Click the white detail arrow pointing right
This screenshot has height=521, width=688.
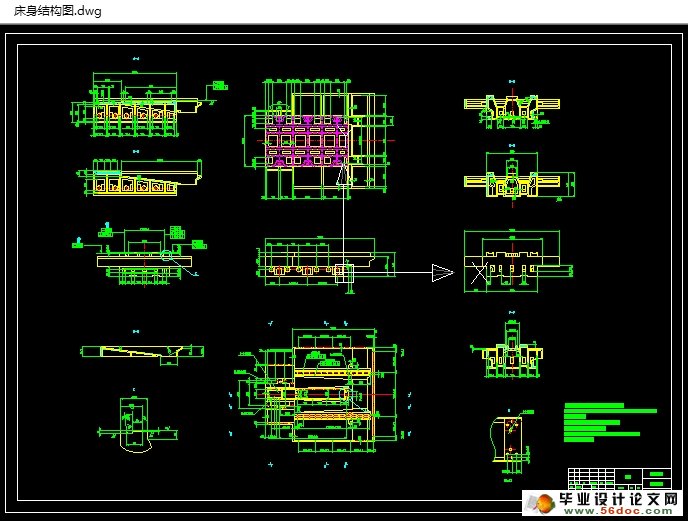[x=443, y=272]
